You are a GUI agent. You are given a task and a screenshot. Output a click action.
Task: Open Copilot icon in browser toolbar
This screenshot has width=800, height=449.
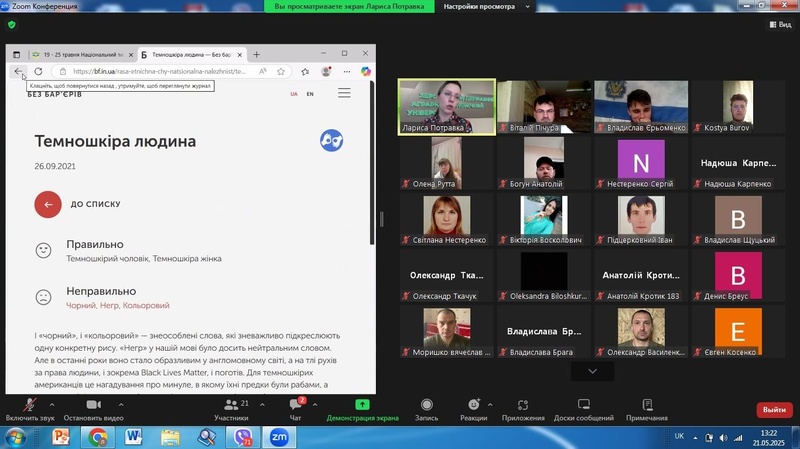(x=366, y=71)
